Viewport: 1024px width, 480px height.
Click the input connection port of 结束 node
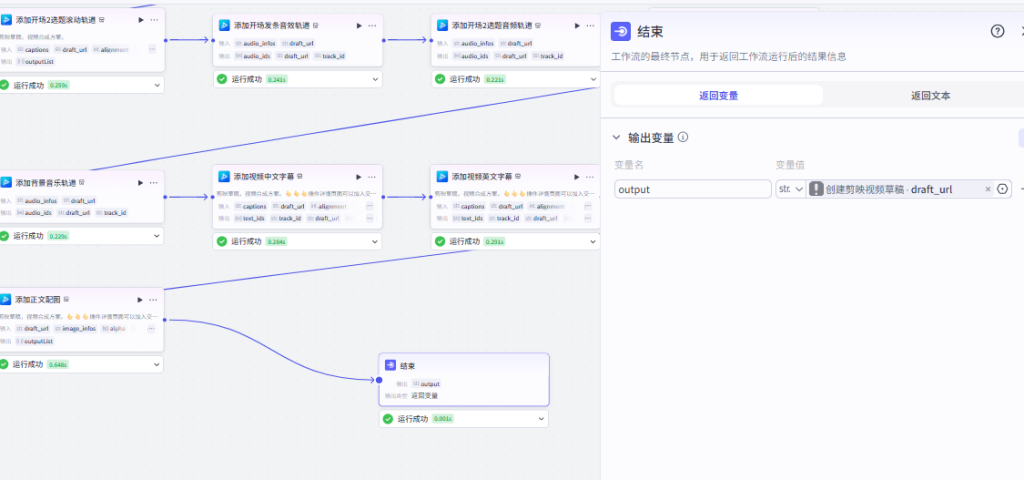pyautogui.click(x=379, y=380)
